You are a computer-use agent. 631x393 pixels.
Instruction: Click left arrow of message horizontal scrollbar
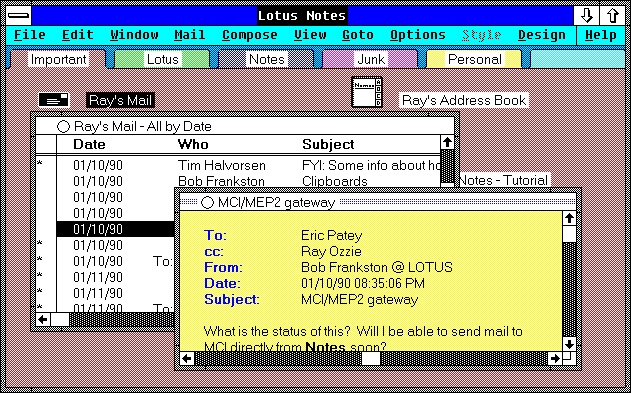pyautogui.click(x=187, y=358)
